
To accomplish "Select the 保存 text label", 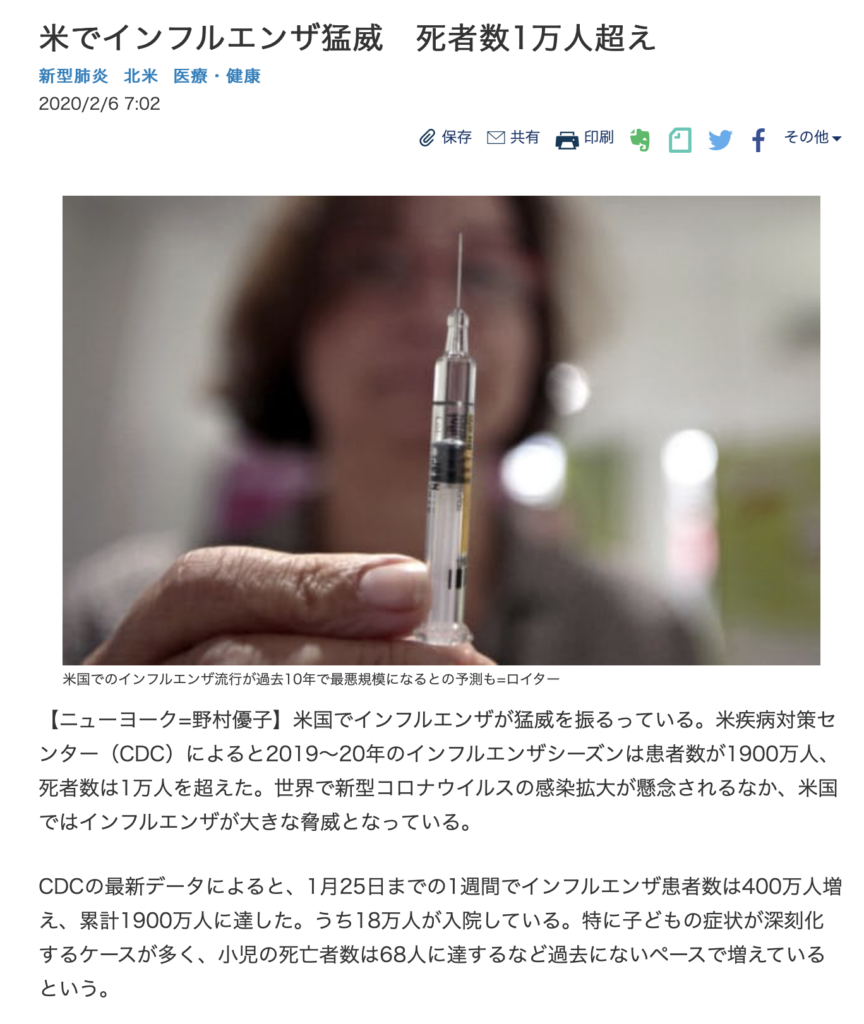I will pos(456,137).
